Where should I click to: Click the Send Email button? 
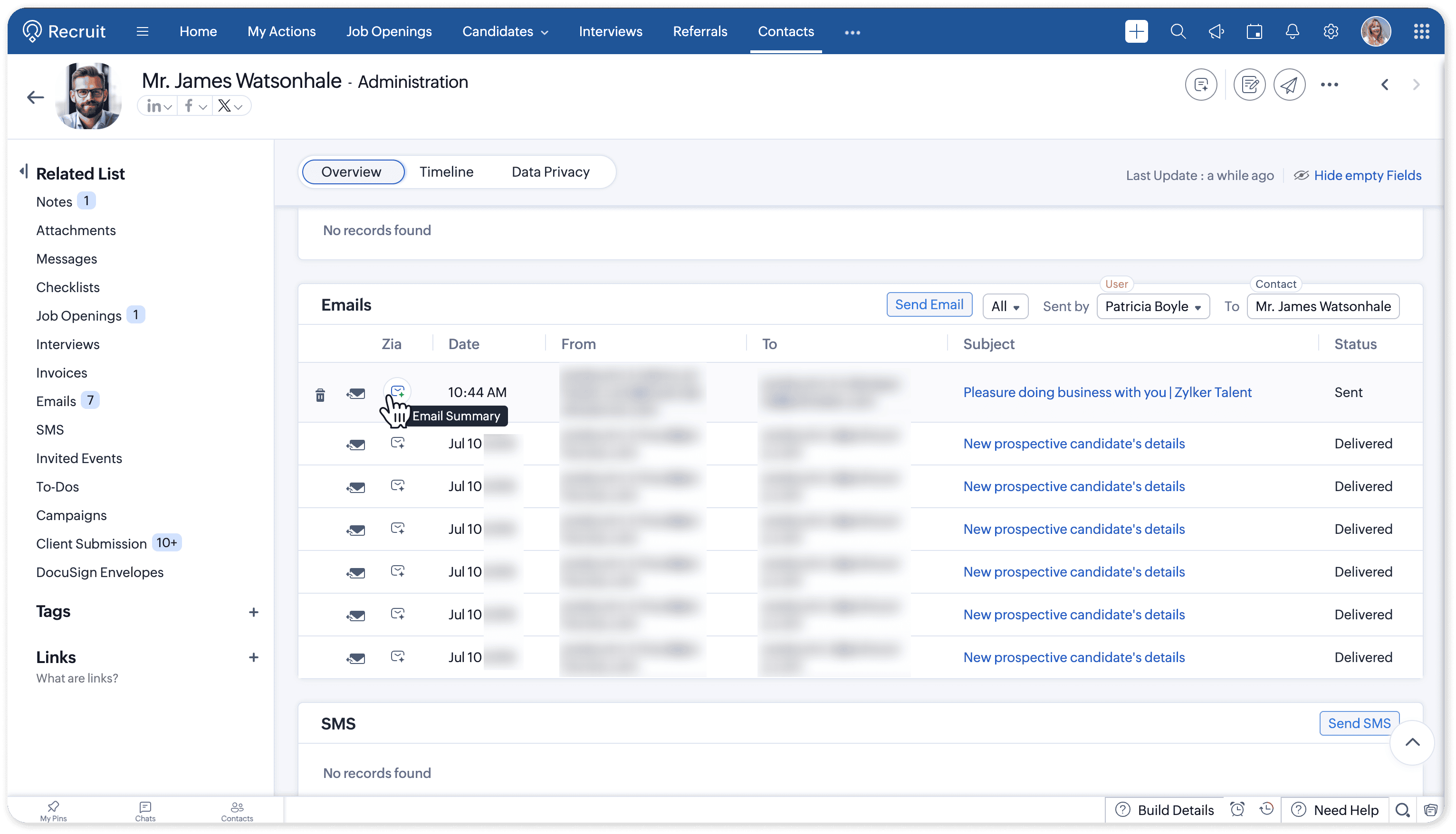[x=929, y=305]
